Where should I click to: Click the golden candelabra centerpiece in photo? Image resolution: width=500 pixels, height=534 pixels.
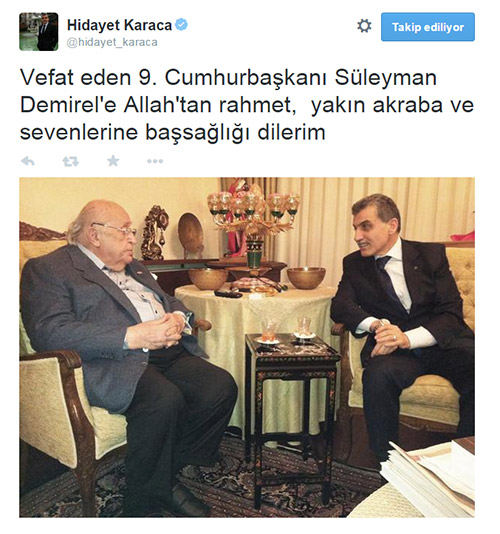tap(253, 223)
